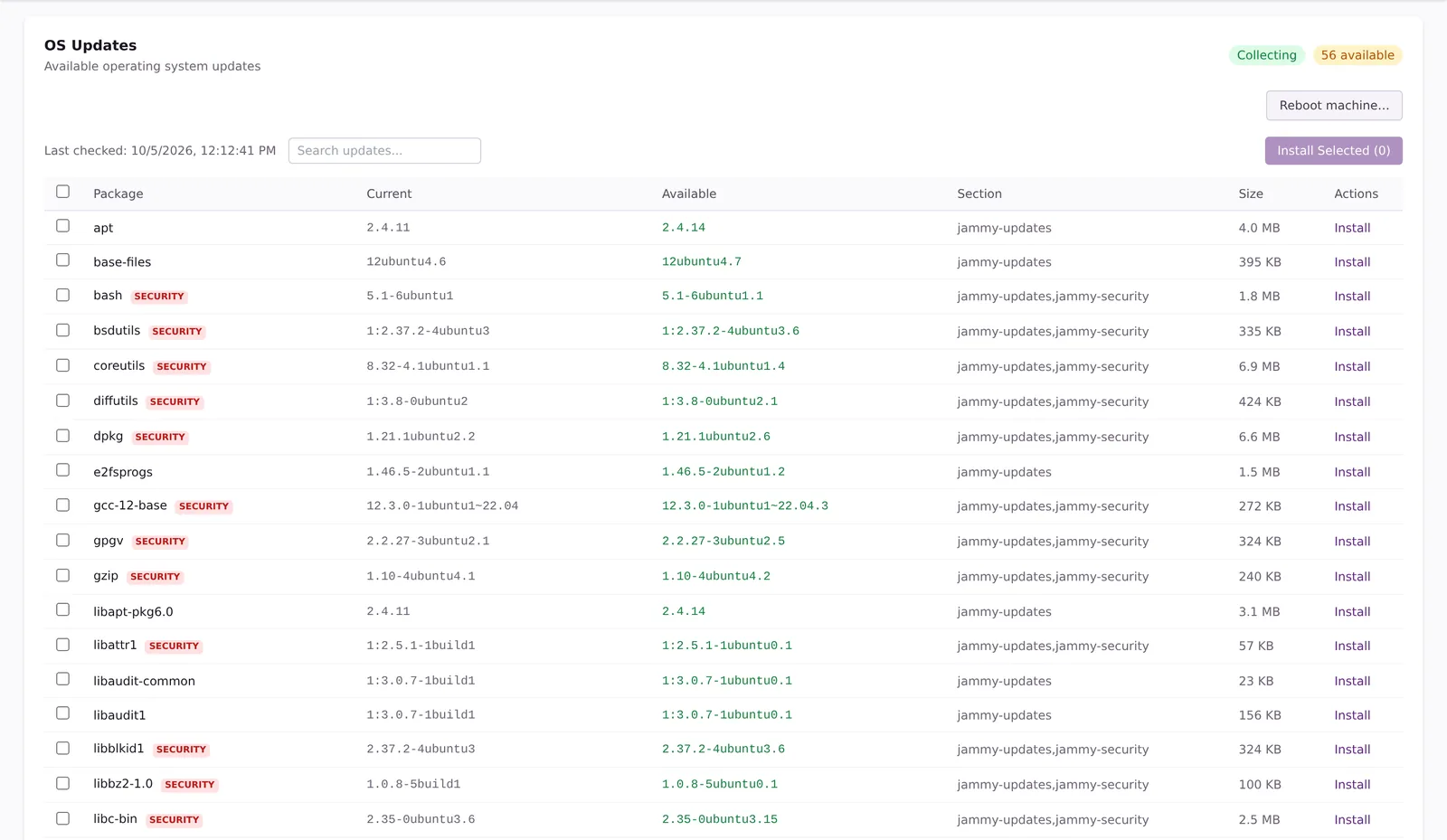
Task: Install the base-files update
Action: [1352, 262]
